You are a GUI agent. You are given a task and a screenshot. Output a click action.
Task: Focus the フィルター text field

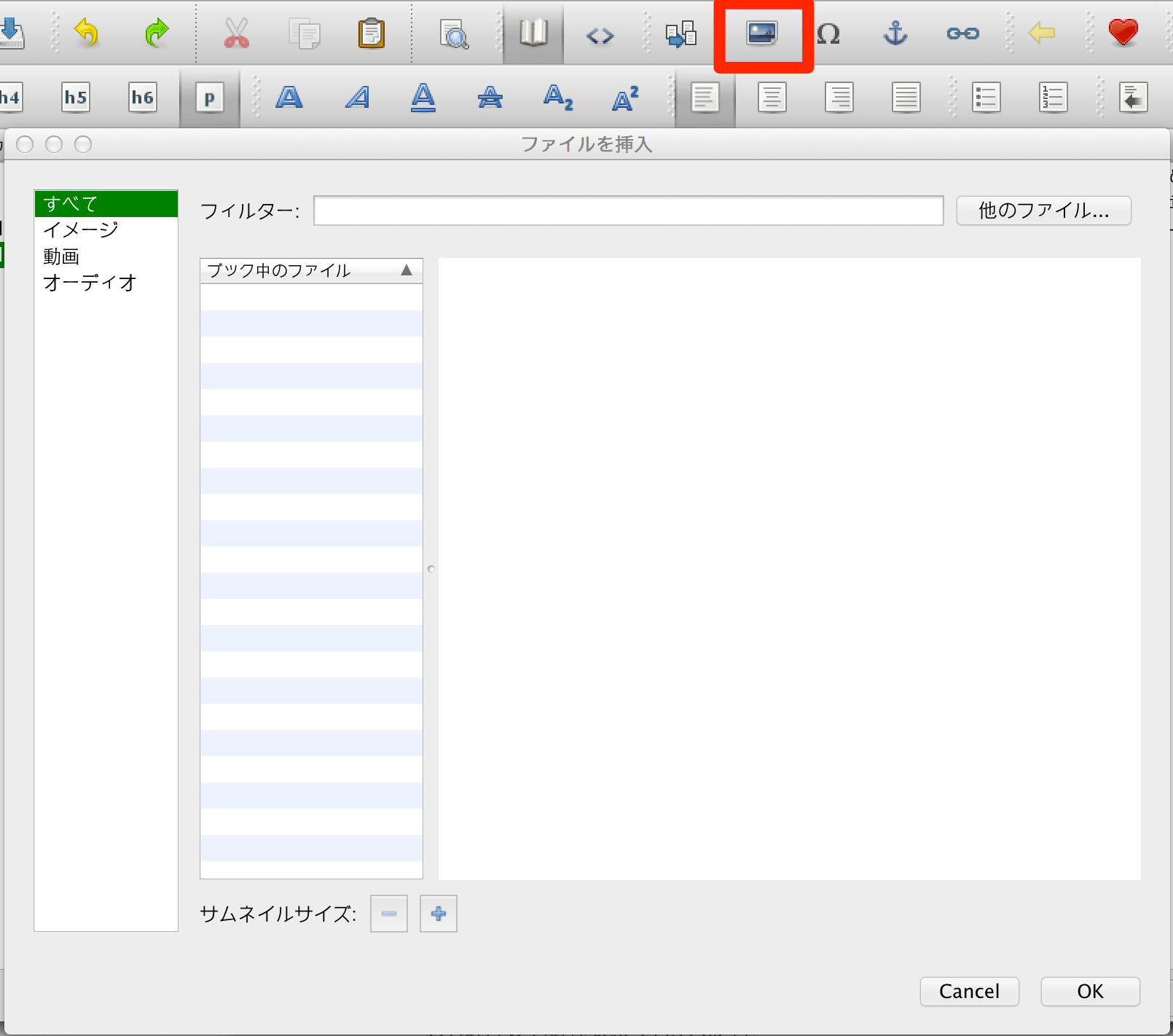628,211
